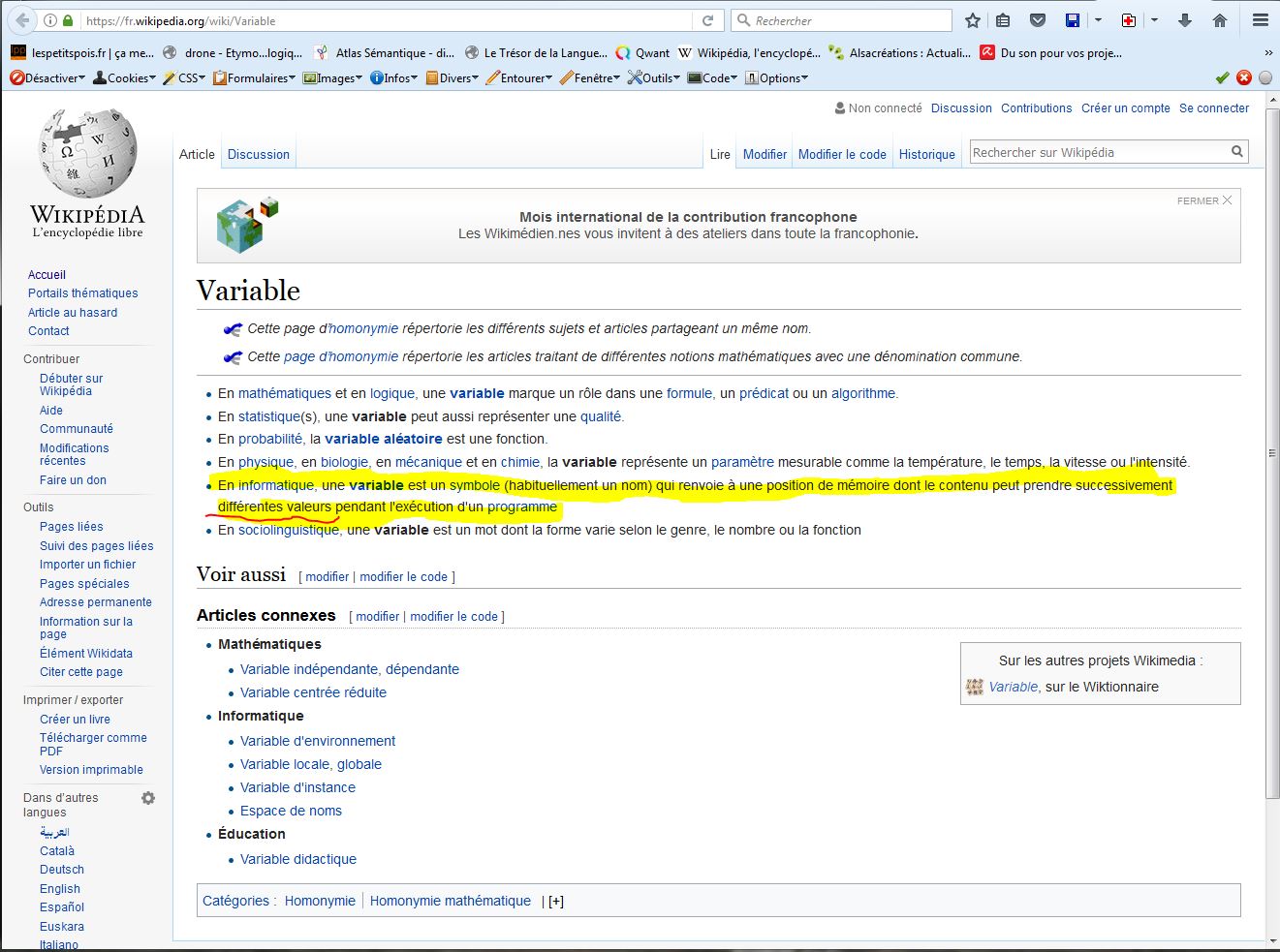Expand categories with the [+] link
The width and height of the screenshot is (1280, 952).
[556, 901]
